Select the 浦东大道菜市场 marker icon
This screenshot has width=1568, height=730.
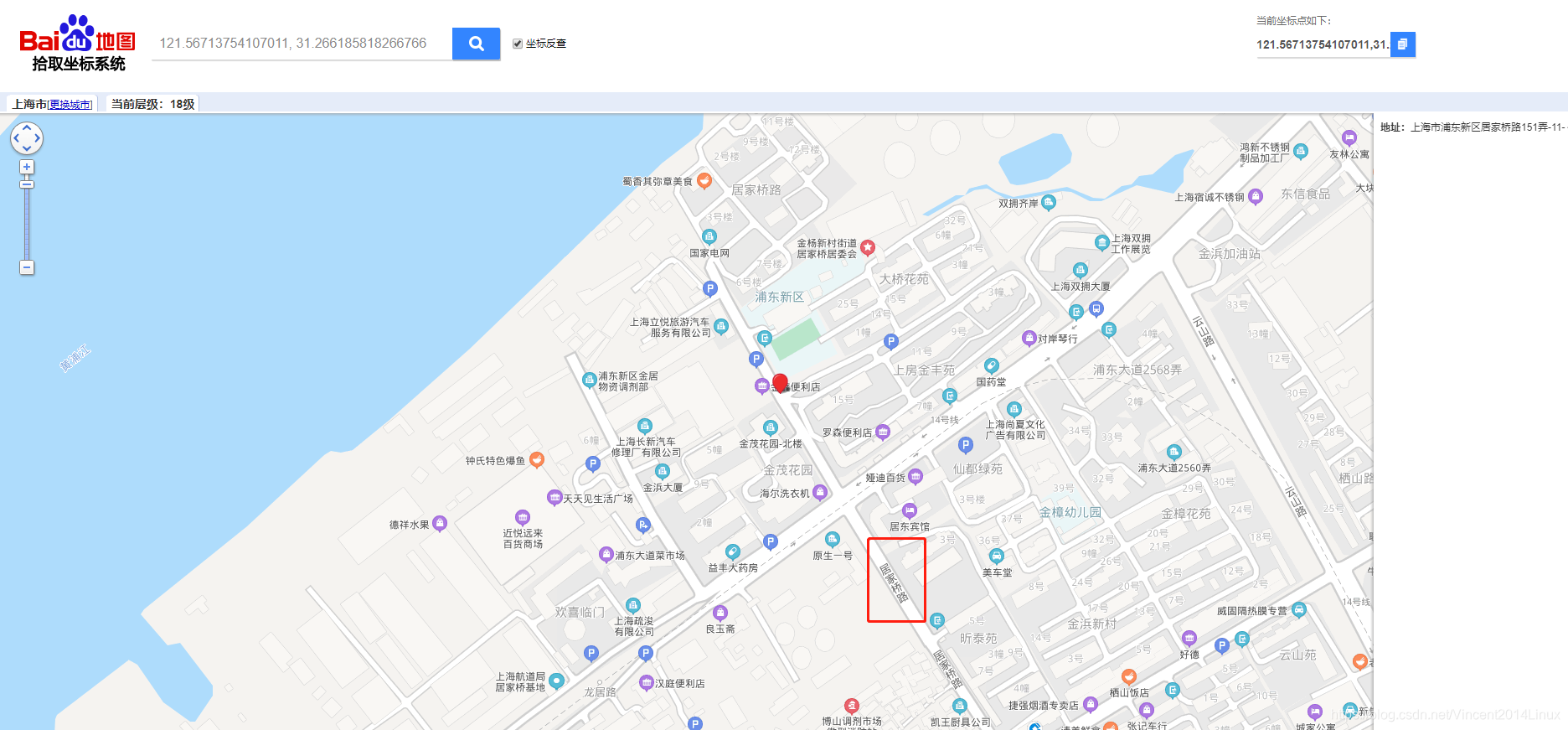coord(606,554)
